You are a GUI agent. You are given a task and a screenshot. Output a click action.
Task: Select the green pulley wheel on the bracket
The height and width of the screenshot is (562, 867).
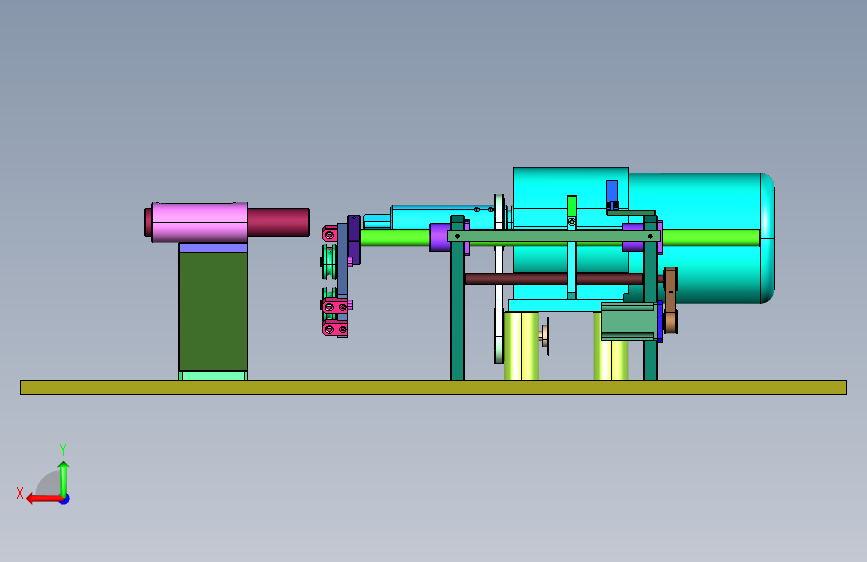[328, 262]
